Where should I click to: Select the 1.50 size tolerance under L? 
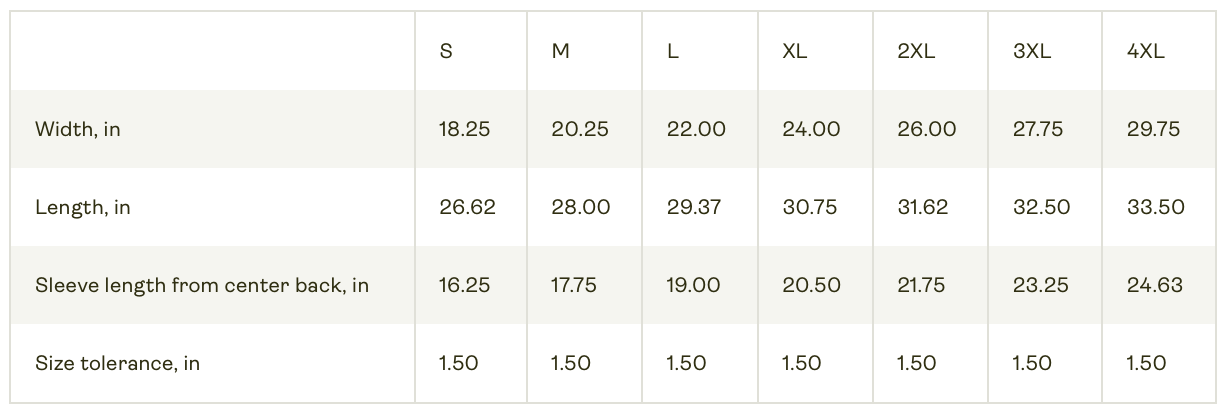686,363
